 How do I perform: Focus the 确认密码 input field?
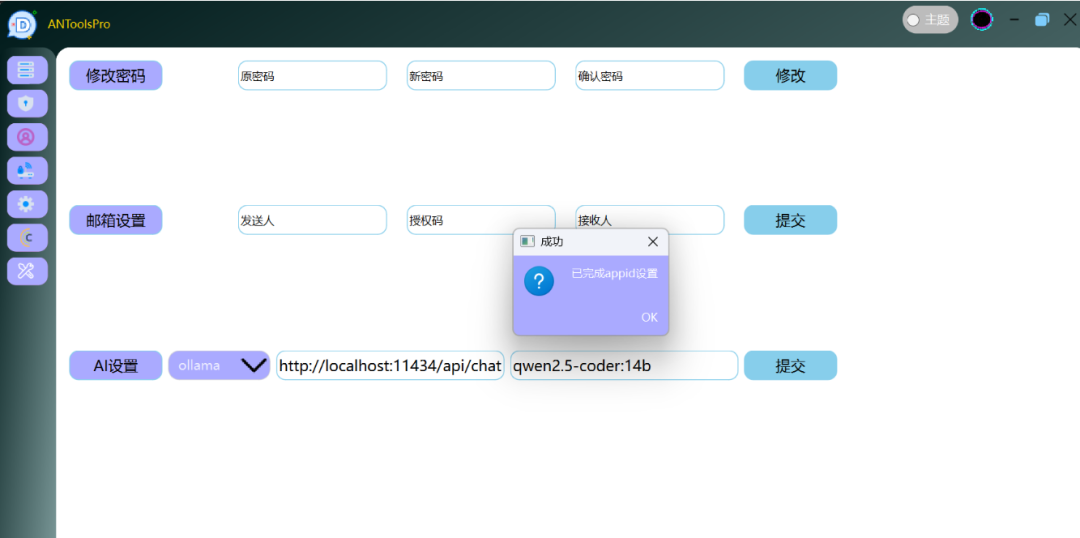click(650, 76)
